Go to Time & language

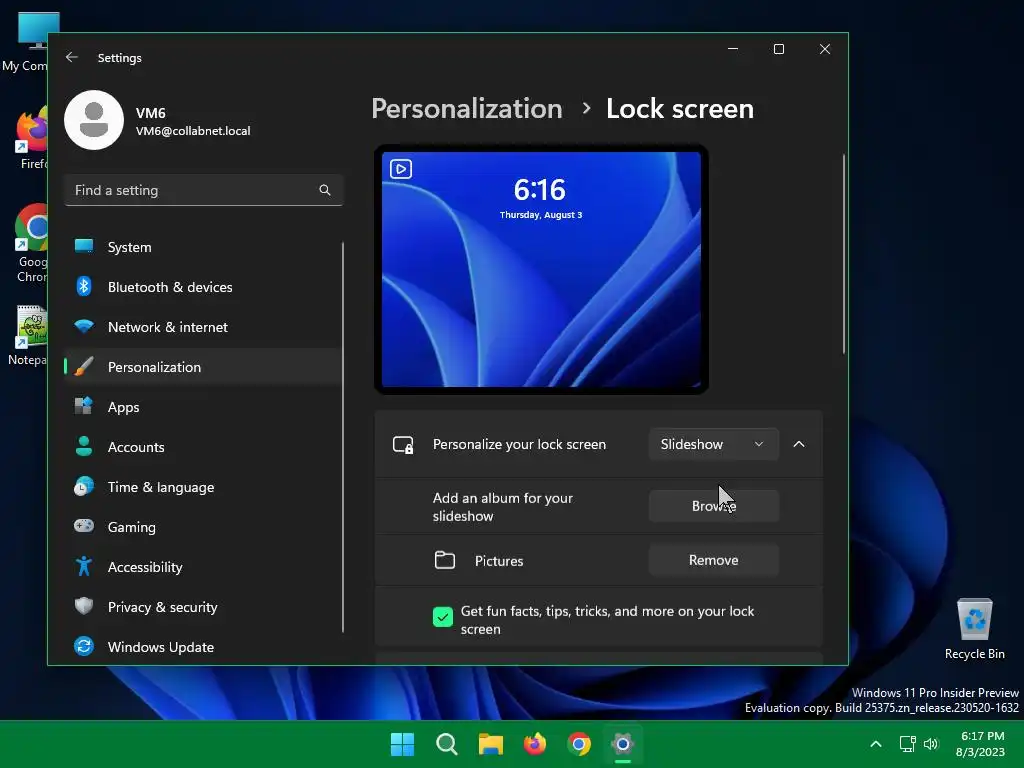tap(202, 487)
